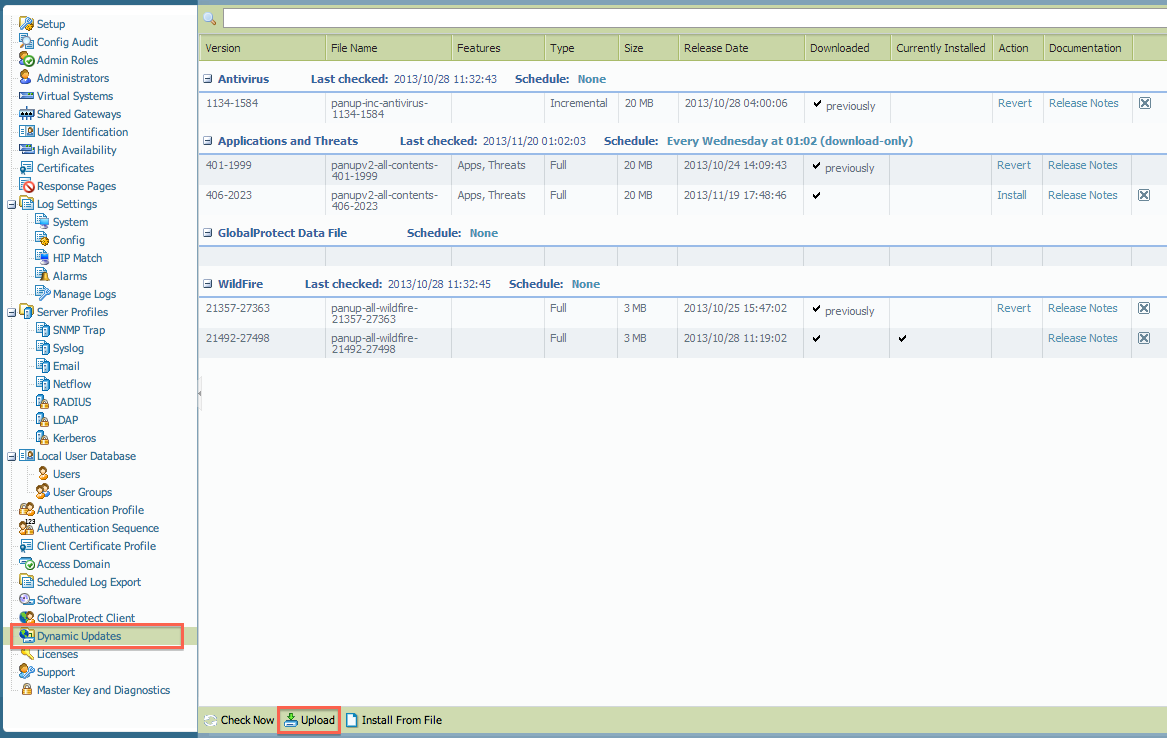Collapse the Applications and Threats section
The height and width of the screenshot is (738, 1167).
tap(208, 141)
